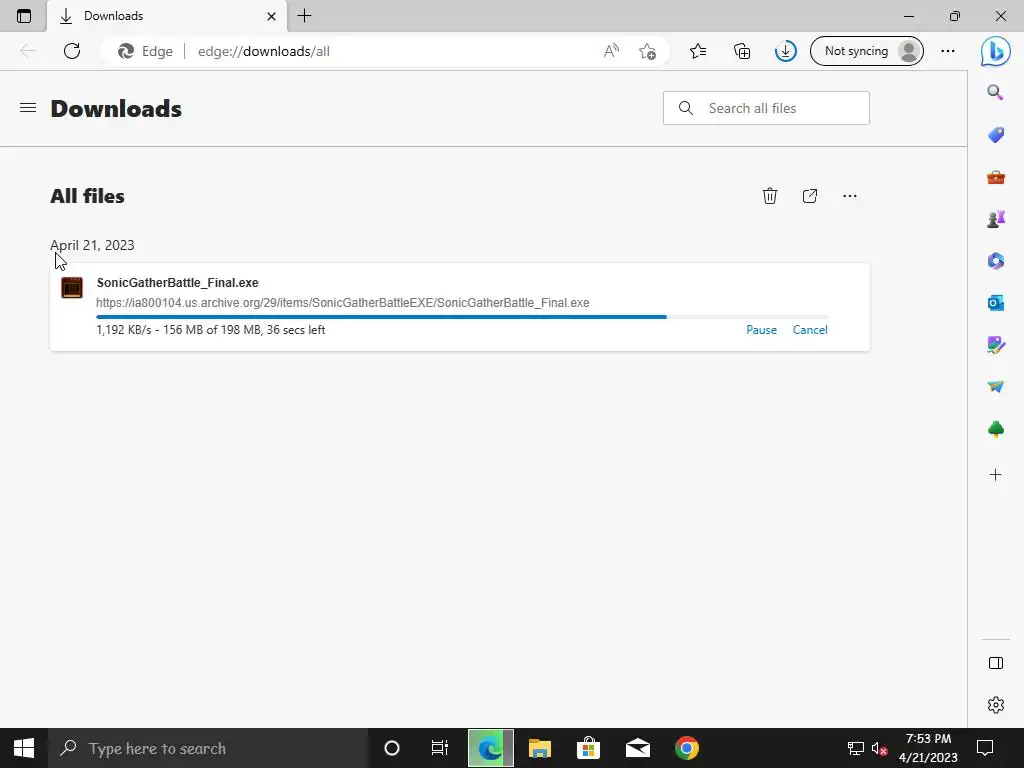Click the muted volume tray icon

pyautogui.click(x=880, y=748)
